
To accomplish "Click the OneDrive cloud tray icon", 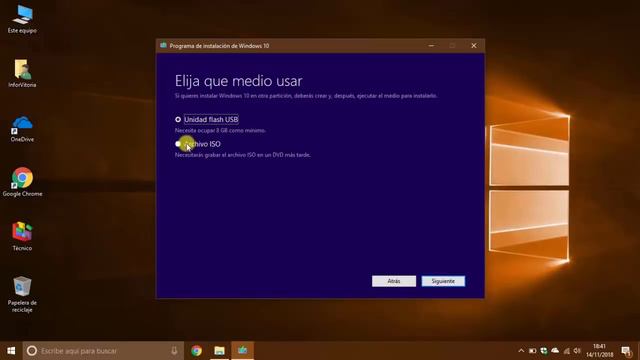I will click(x=555, y=351).
